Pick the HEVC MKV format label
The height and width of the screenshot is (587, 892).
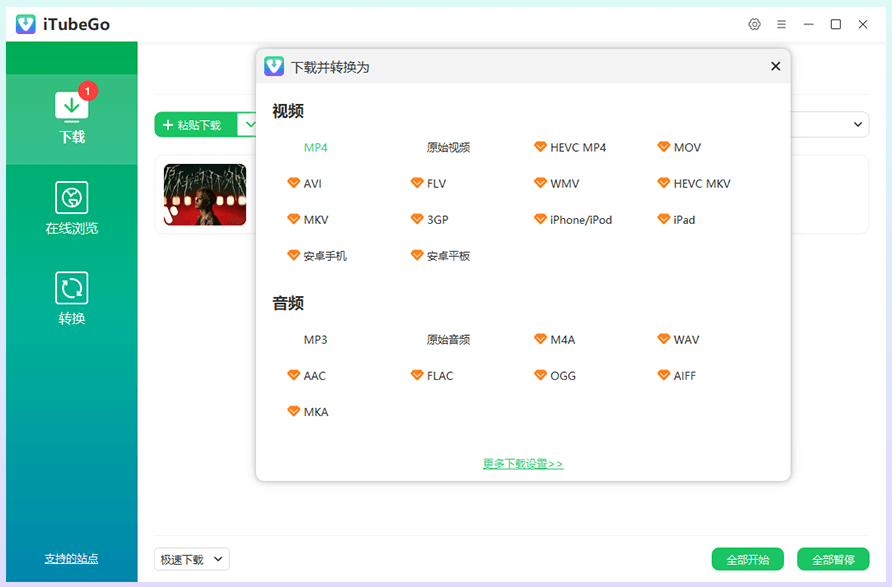coord(702,184)
